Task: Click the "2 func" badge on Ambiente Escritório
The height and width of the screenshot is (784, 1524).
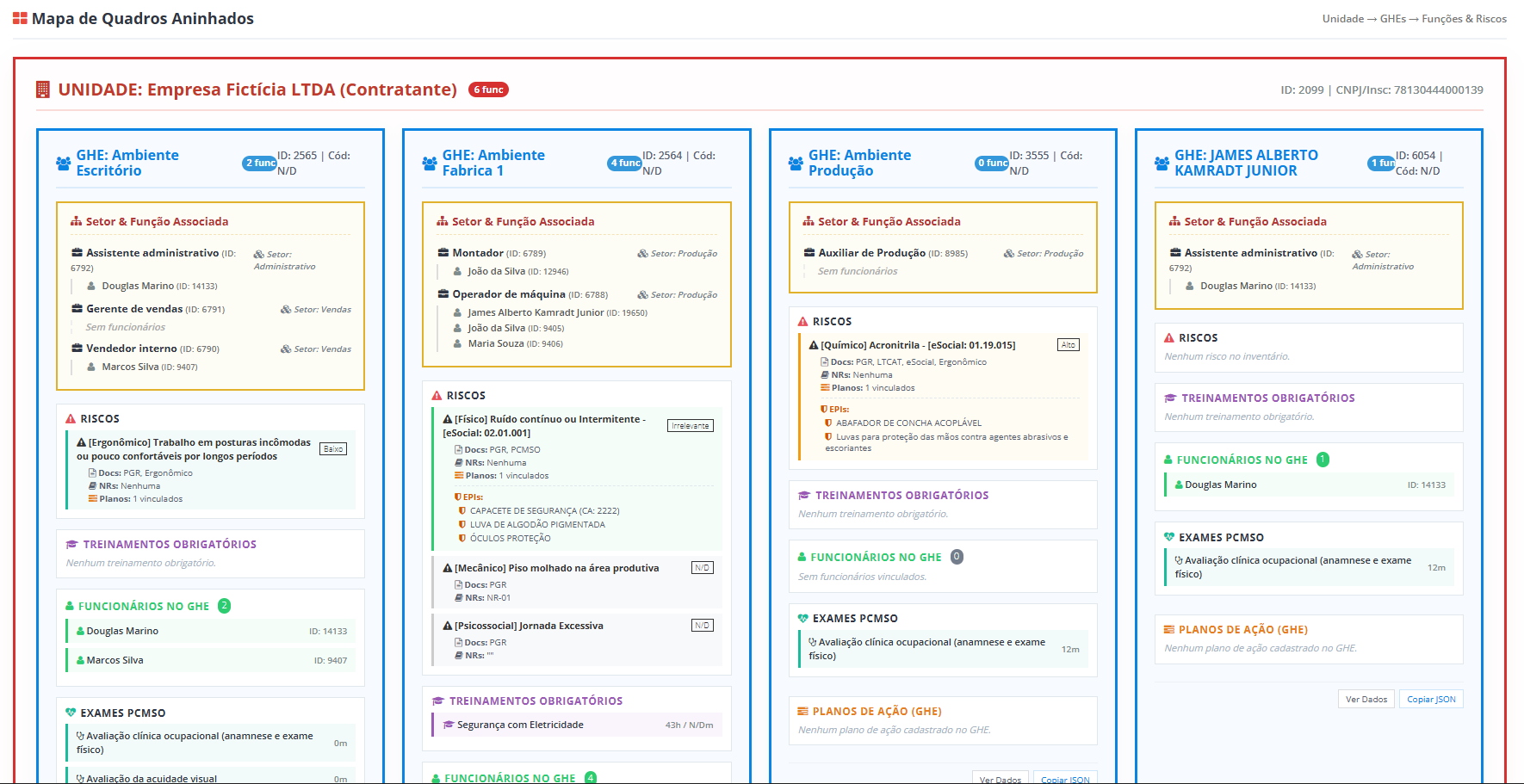Action: pos(260,163)
